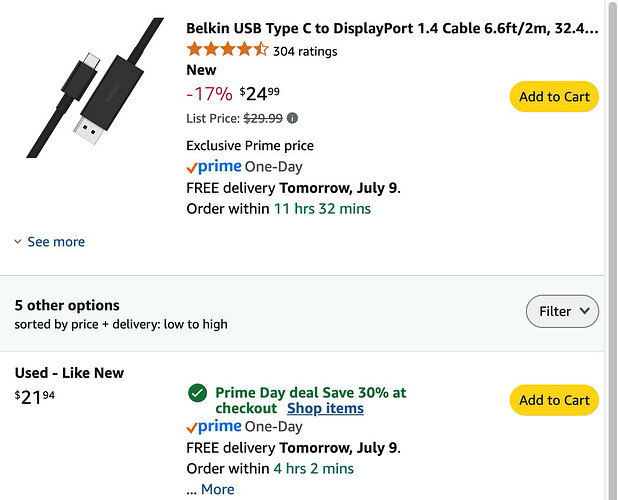Screen dimensions: 618x500
Task: Add the Used Like New offer to cart
Action: pos(554,400)
